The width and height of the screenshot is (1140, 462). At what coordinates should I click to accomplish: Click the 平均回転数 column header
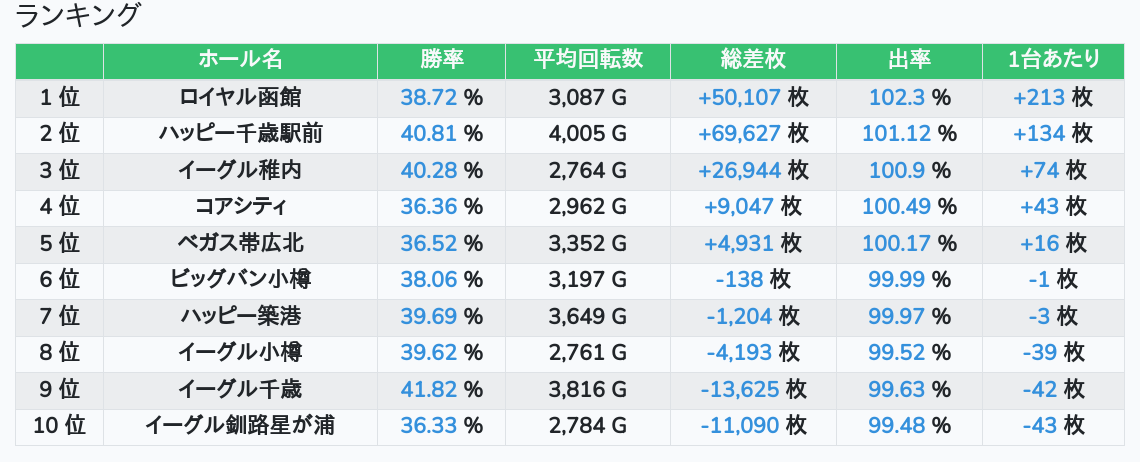(588, 60)
